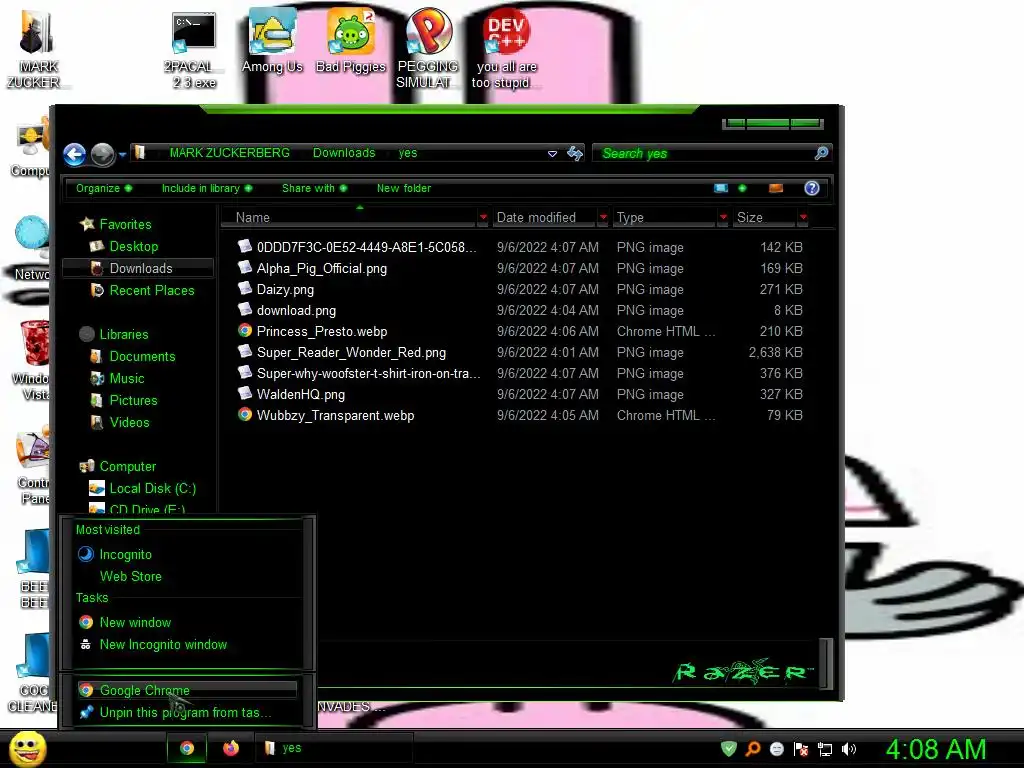Click the Chrome icon on the taskbar
Screen dimensions: 1024x768
point(187,748)
